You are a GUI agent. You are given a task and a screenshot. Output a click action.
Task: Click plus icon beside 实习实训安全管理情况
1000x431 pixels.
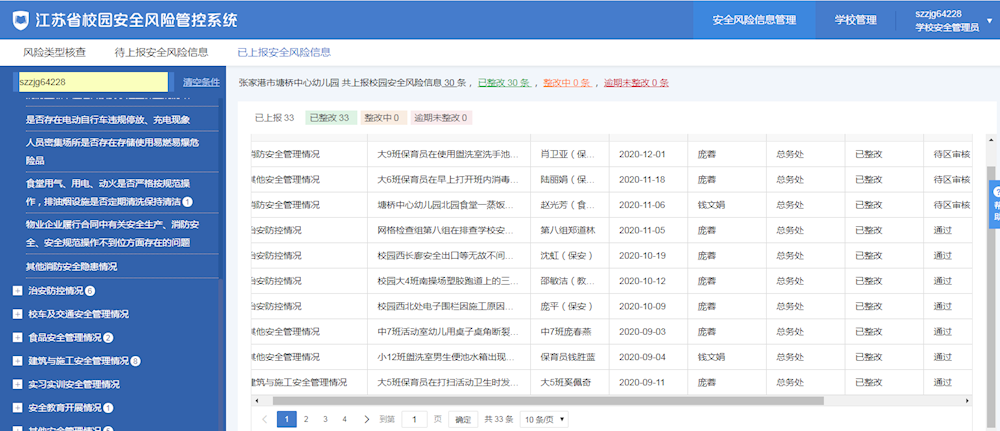[17, 384]
